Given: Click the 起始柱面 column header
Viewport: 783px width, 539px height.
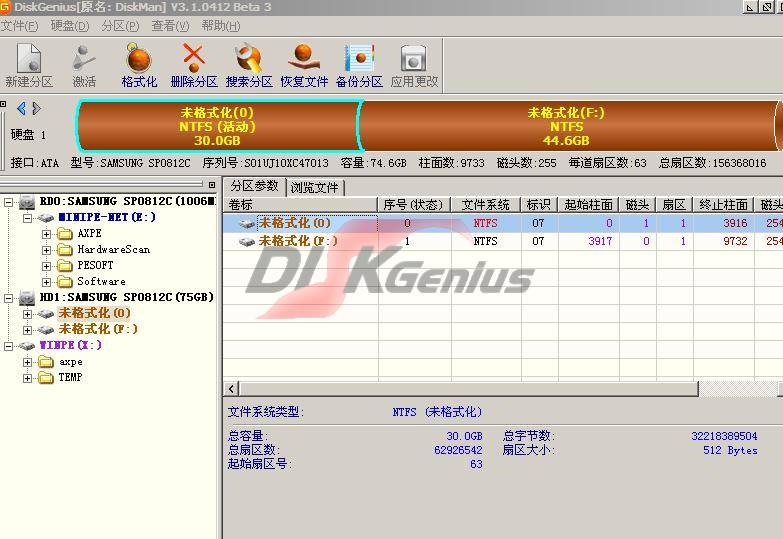Looking at the screenshot, I should (x=589, y=204).
